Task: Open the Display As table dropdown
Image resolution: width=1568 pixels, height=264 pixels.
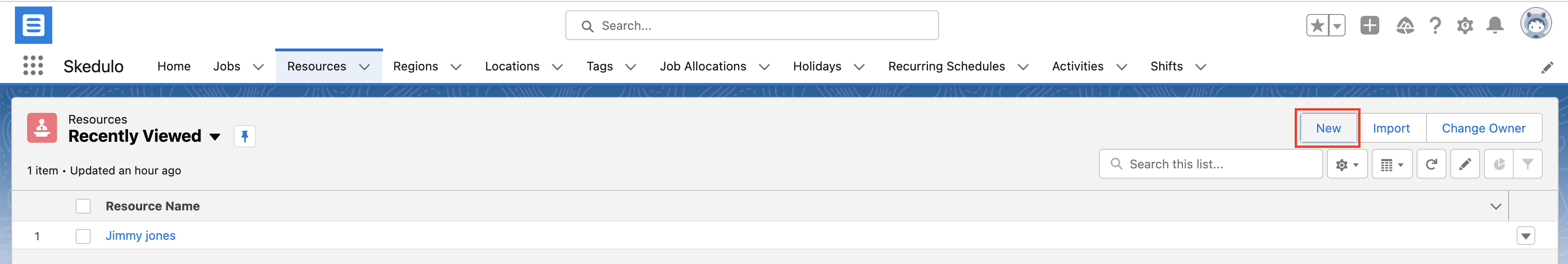Action: [1391, 164]
